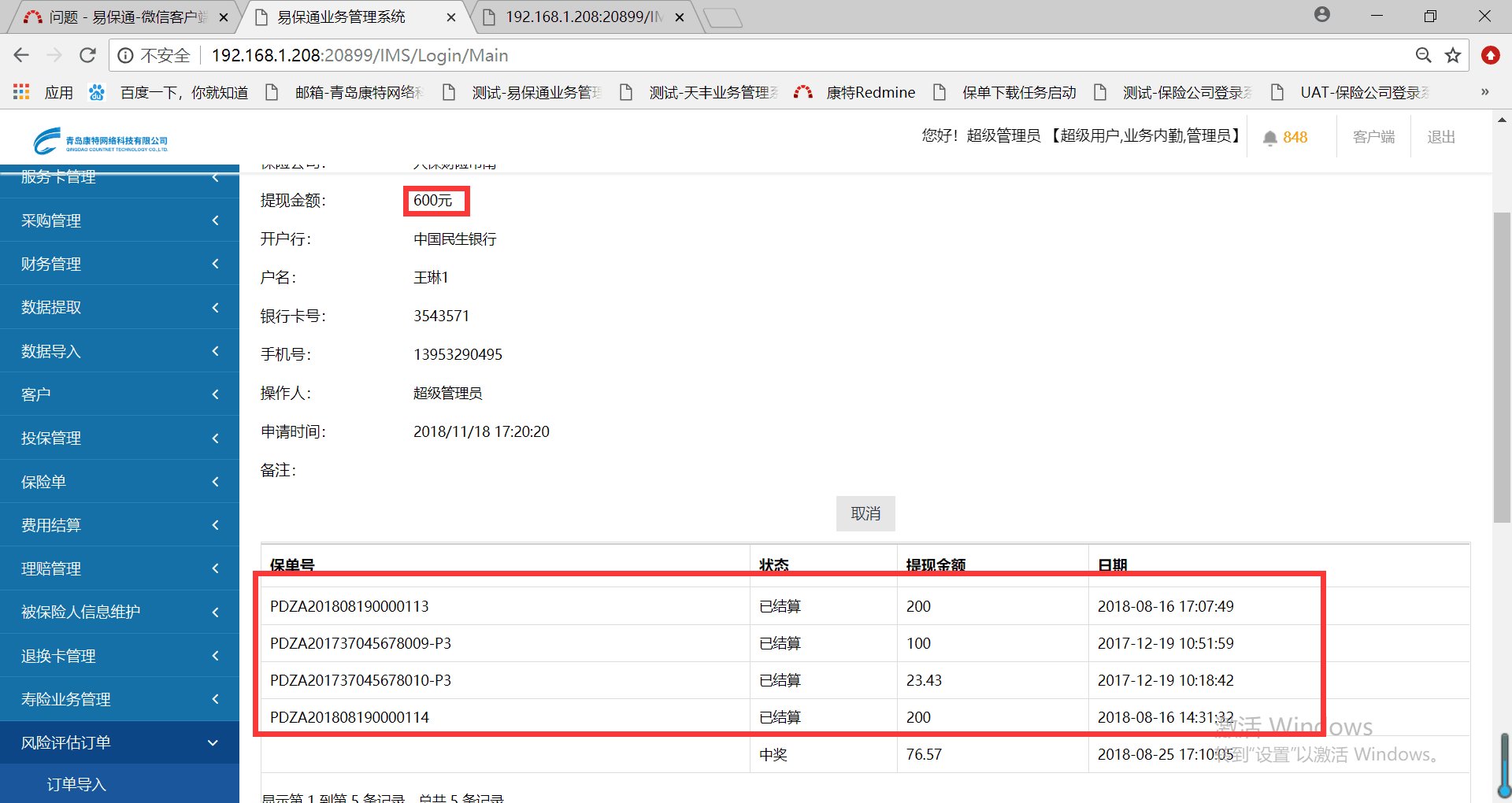Select the bank card number 3543571
This screenshot has width=1512, height=803.
441,316
